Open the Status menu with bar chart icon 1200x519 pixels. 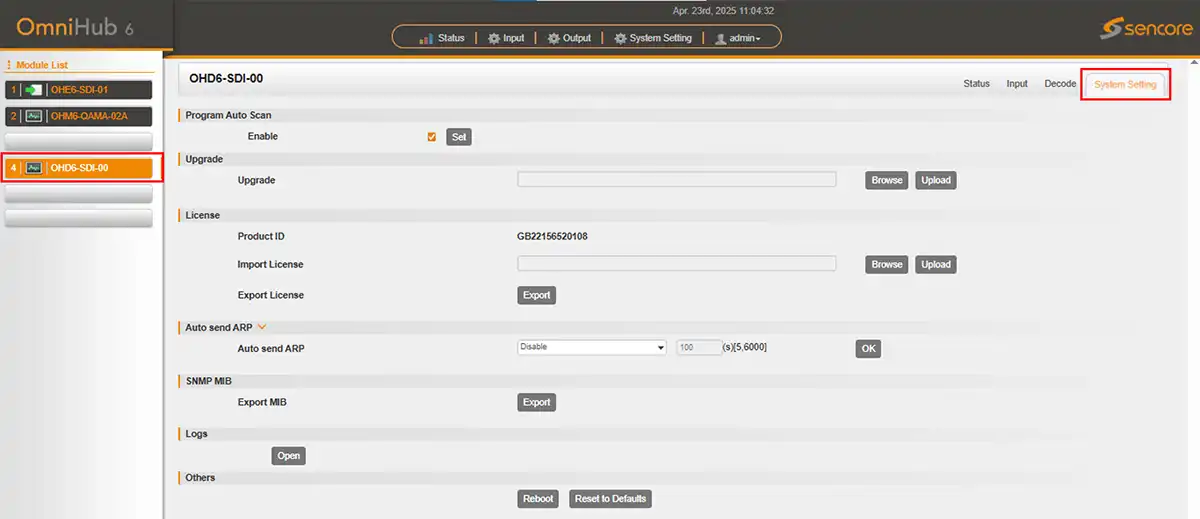pyautogui.click(x=442, y=38)
